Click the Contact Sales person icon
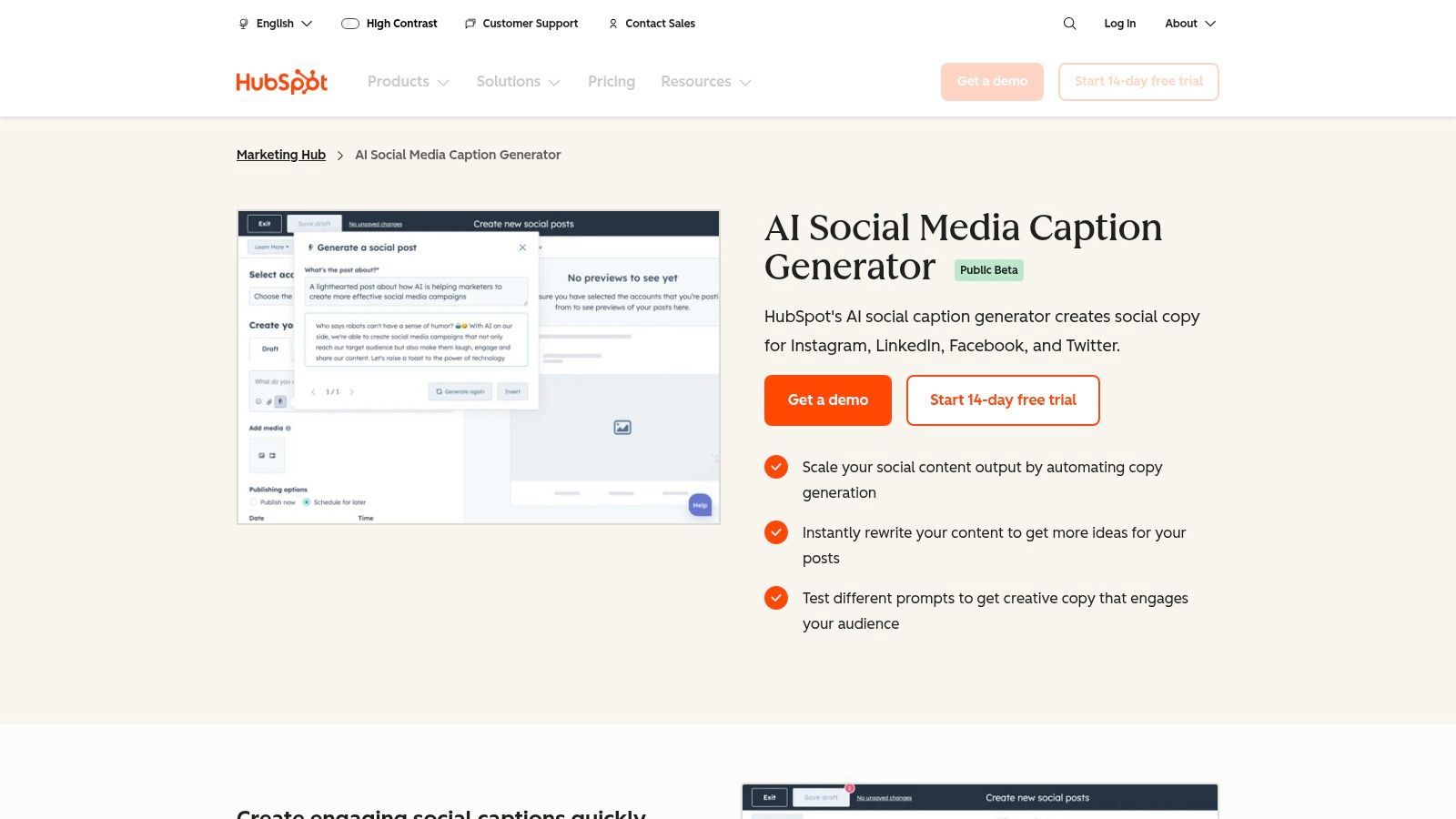The image size is (1456, 819). (x=612, y=24)
